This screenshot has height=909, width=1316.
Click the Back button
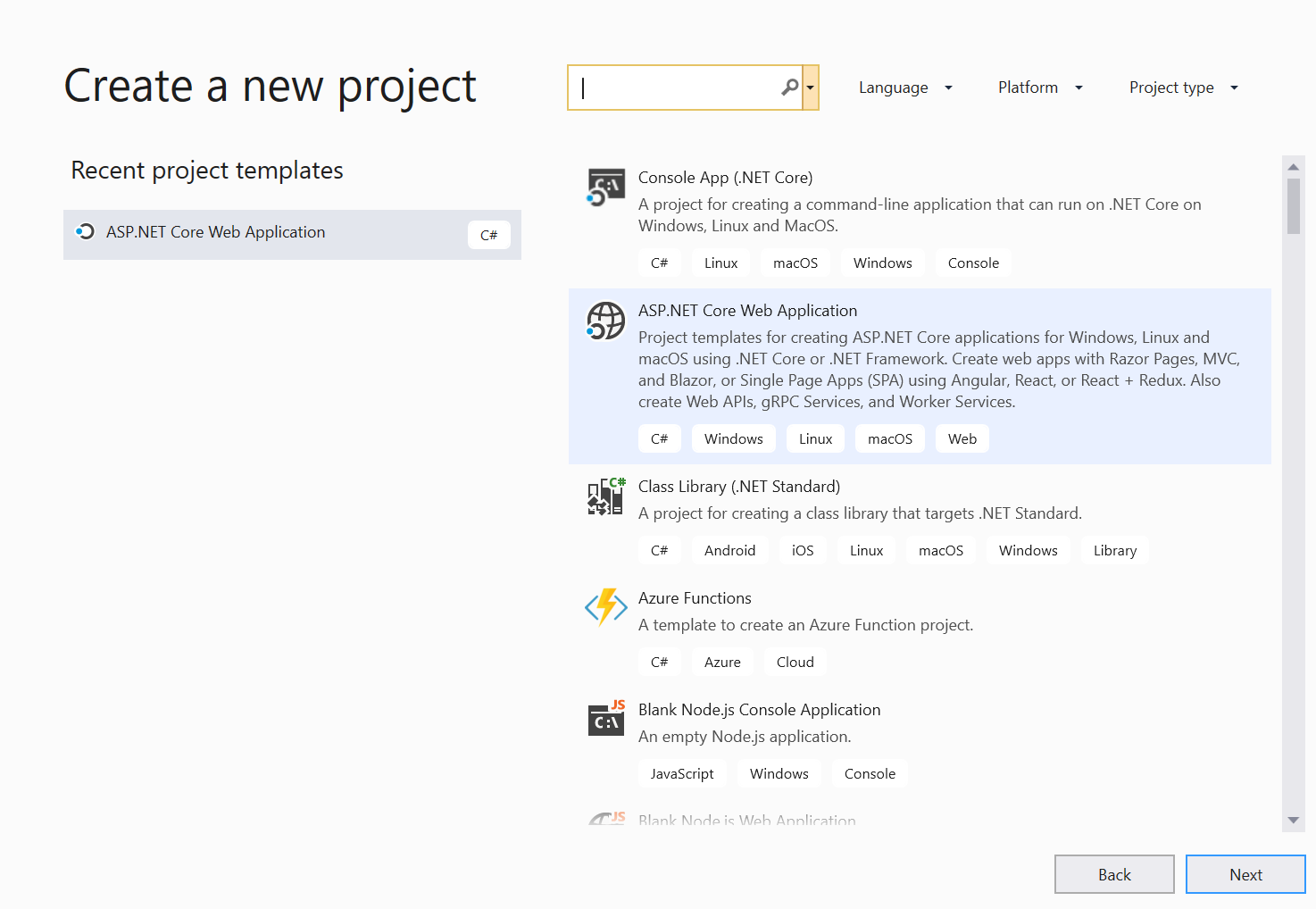[1114, 874]
